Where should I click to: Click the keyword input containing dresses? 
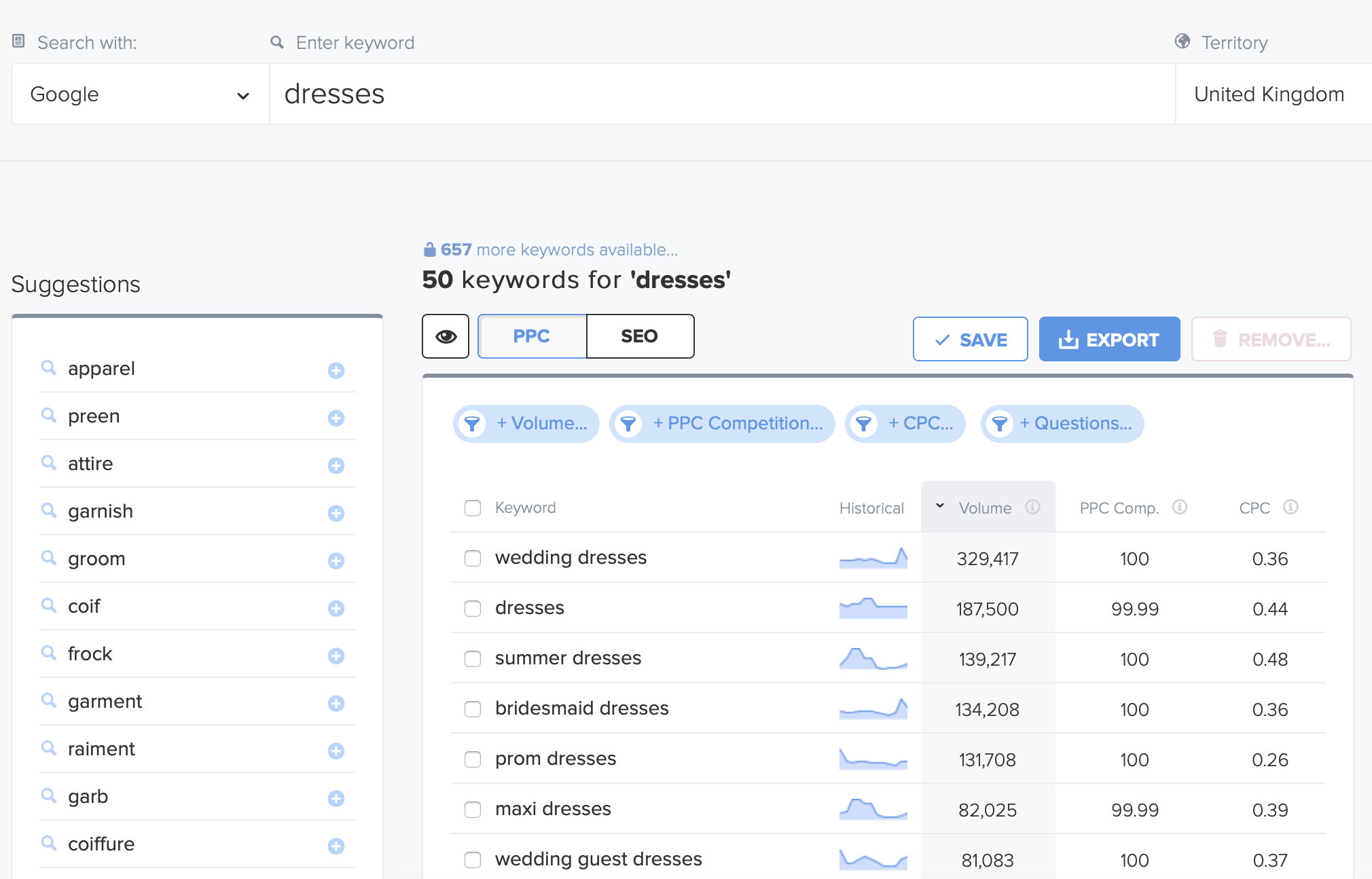(x=722, y=94)
